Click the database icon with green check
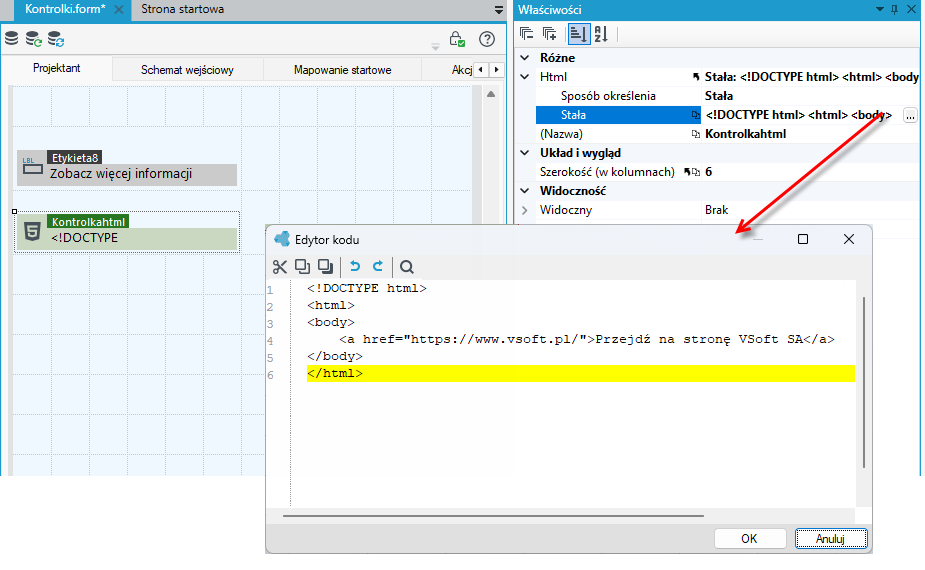The height and width of the screenshot is (570, 925). click(34, 40)
